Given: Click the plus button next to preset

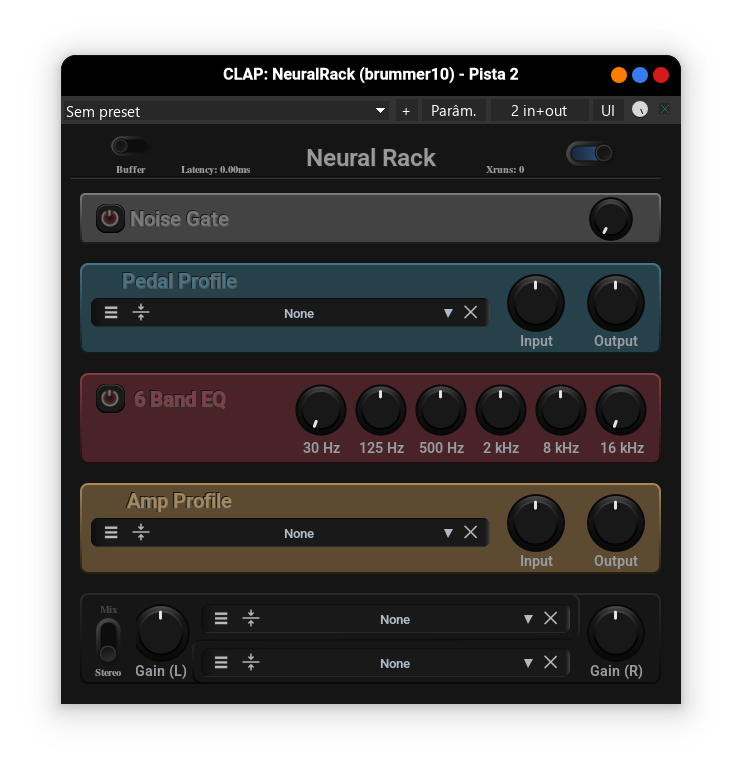Looking at the screenshot, I should (406, 111).
